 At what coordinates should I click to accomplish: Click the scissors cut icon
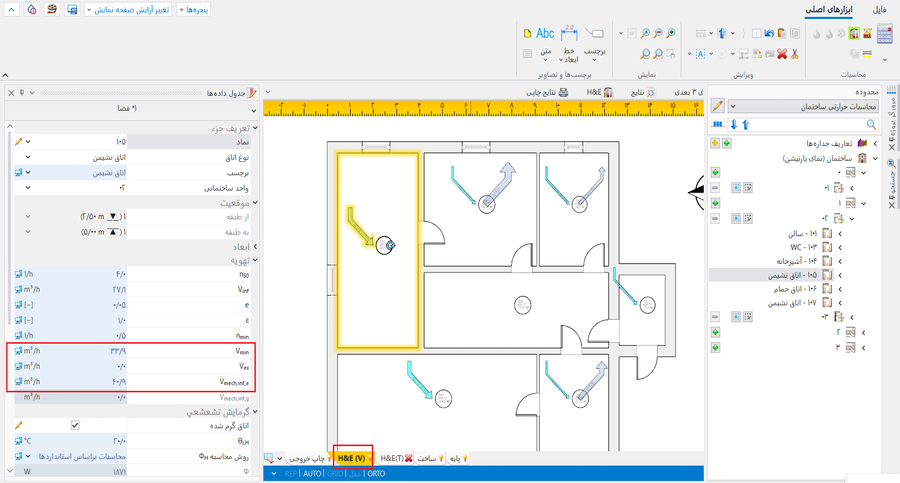[x=793, y=53]
